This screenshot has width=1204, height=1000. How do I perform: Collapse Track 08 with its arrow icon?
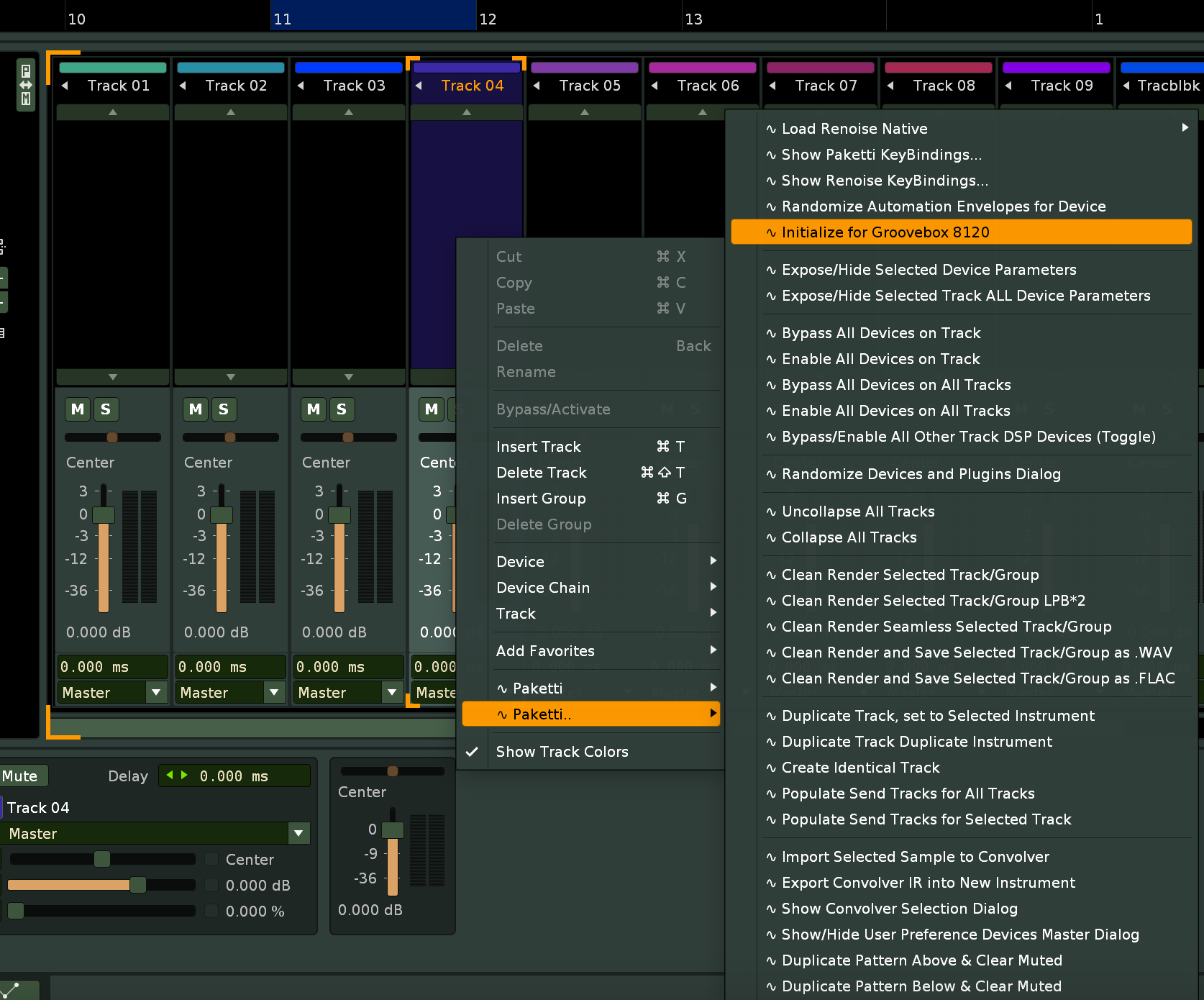(x=890, y=86)
